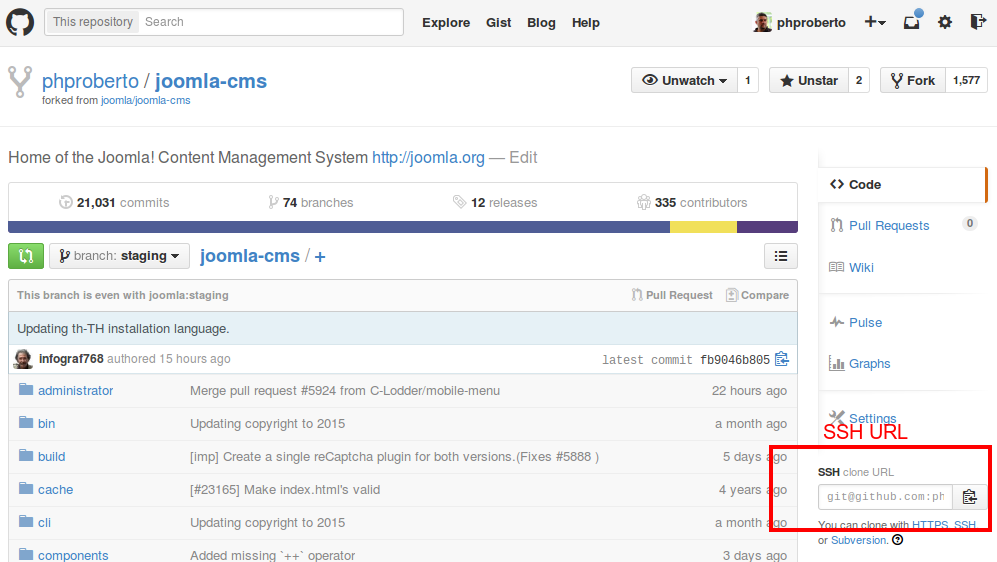Open Pull Requests in sidebar

pos(889,226)
